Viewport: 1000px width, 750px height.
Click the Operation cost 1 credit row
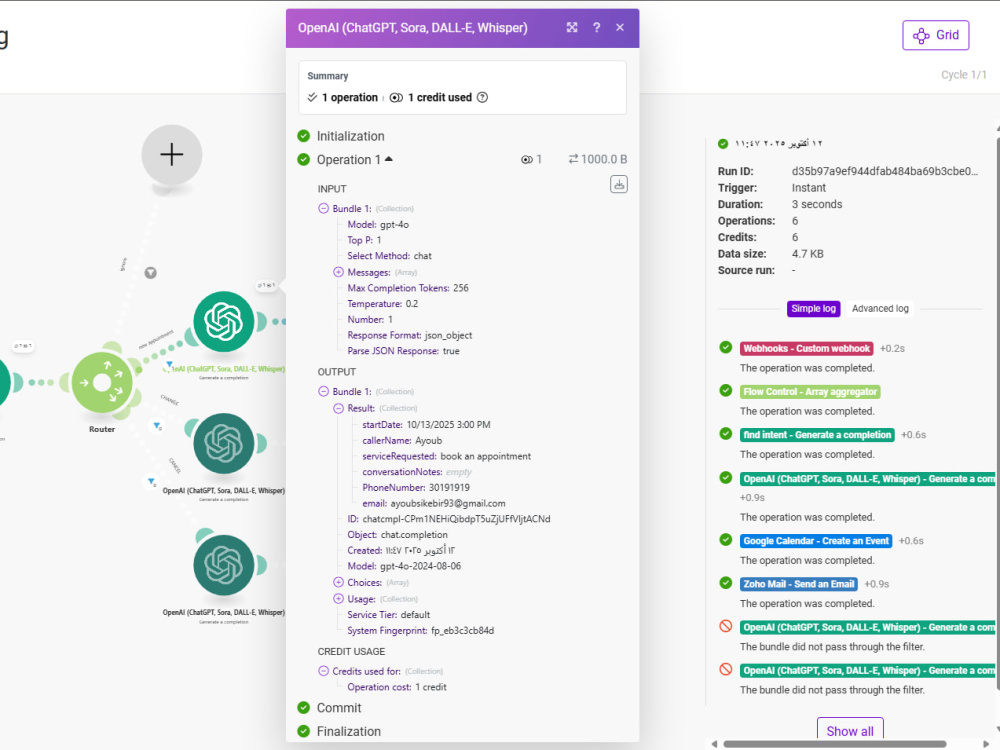(397, 687)
